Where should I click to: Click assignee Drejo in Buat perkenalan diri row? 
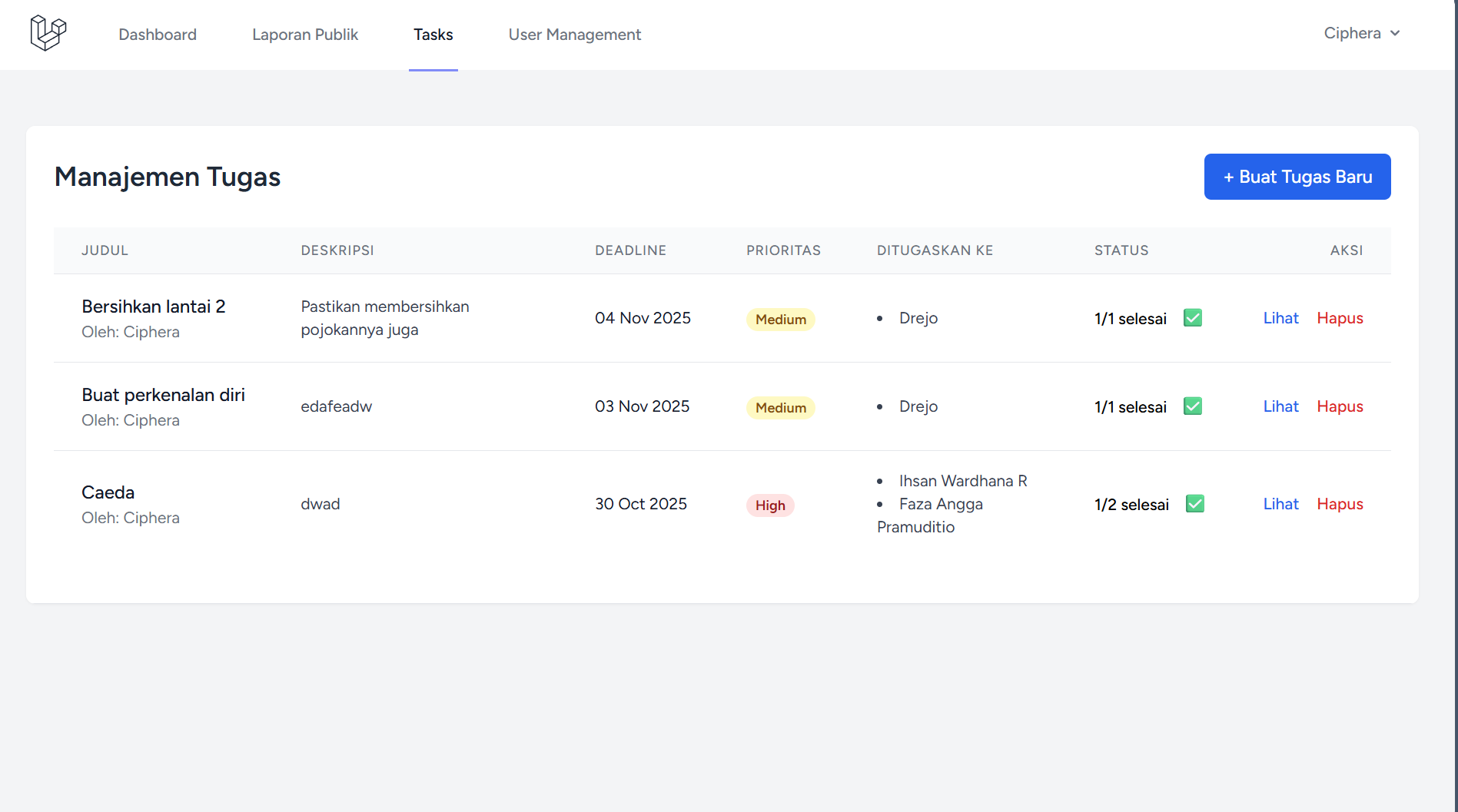coord(918,406)
